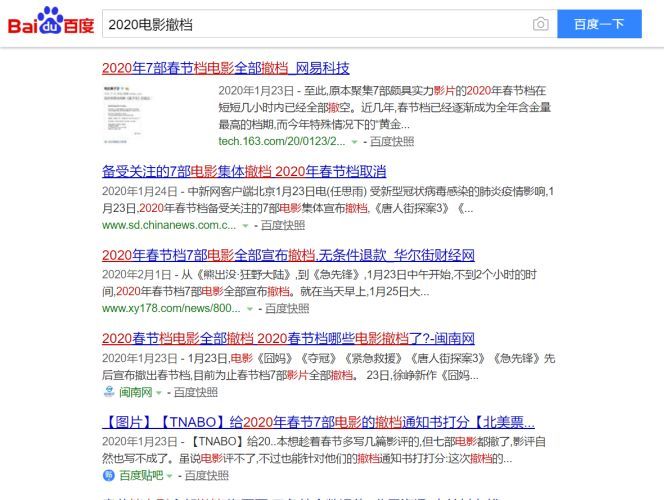Open 百度快照 for xy178.com result
The image size is (664, 500).
click(x=287, y=309)
